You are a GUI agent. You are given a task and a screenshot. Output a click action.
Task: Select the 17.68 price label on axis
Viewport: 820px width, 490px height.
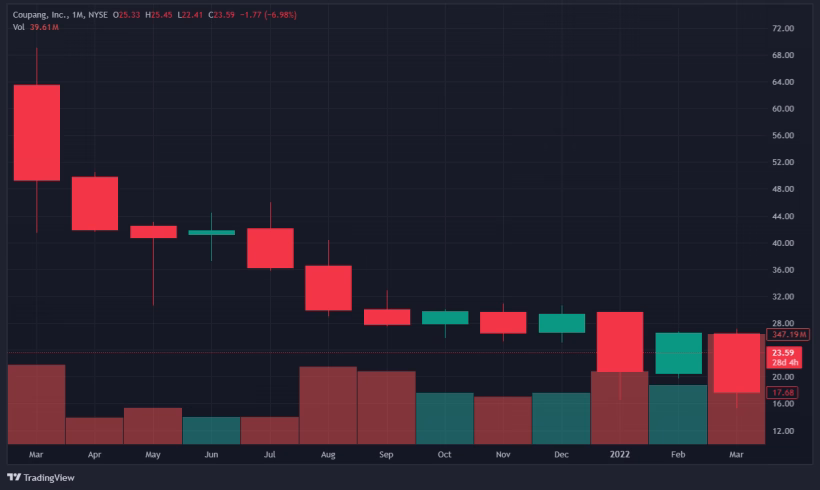(783, 393)
